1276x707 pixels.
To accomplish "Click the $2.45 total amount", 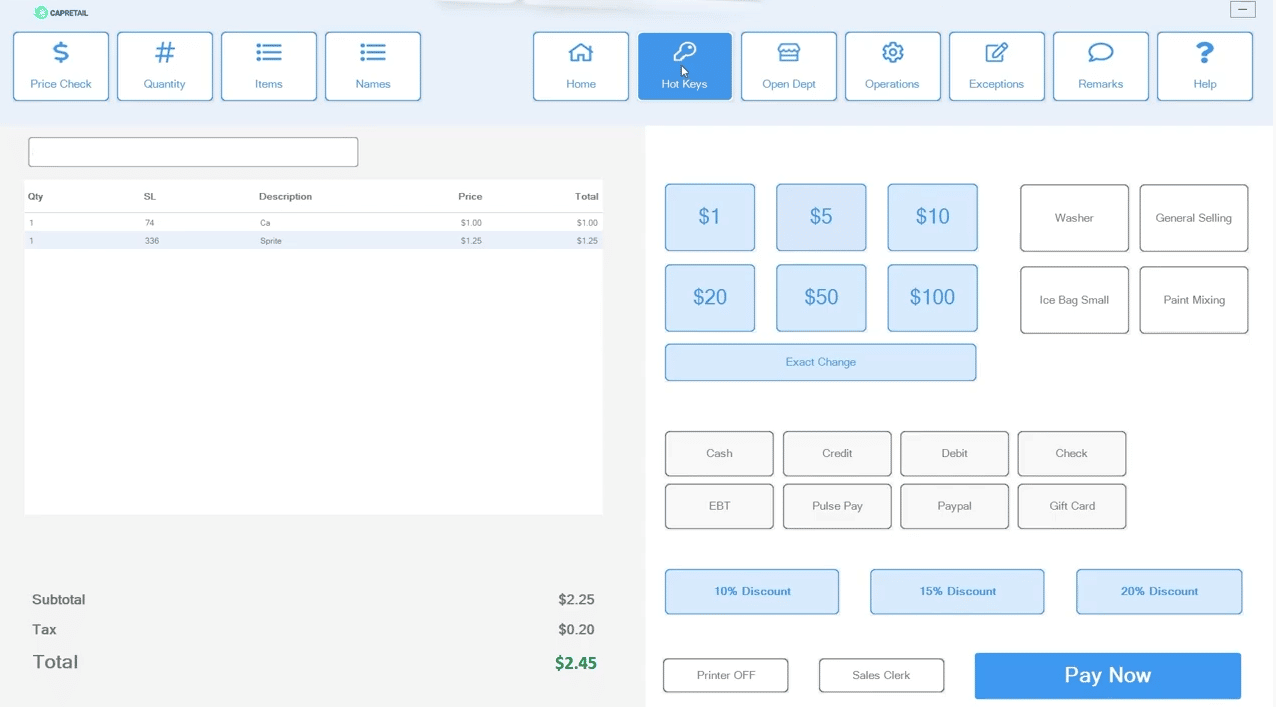I will [576, 663].
